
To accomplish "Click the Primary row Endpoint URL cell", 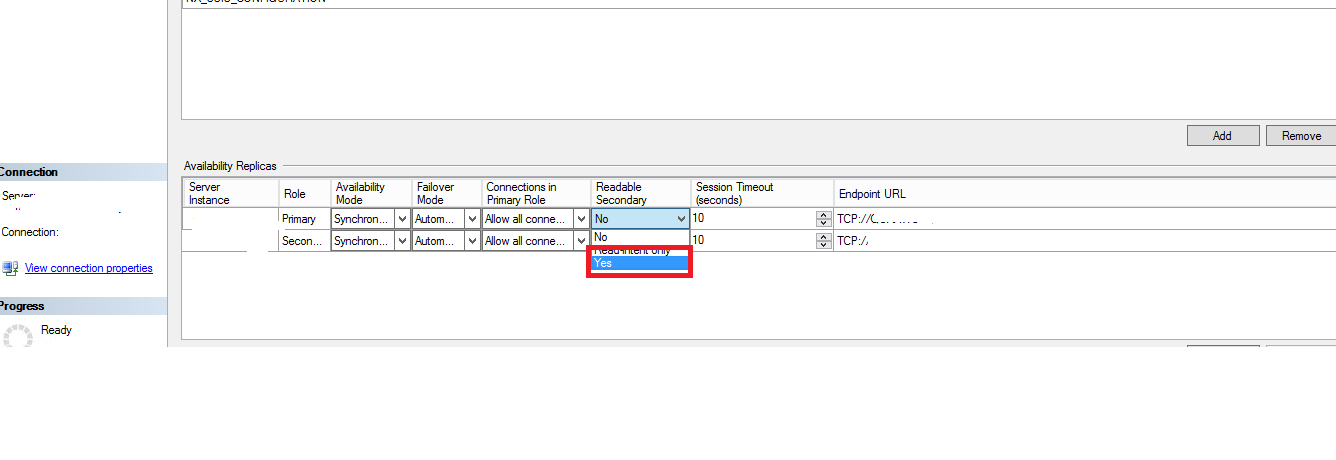I will point(1085,219).
